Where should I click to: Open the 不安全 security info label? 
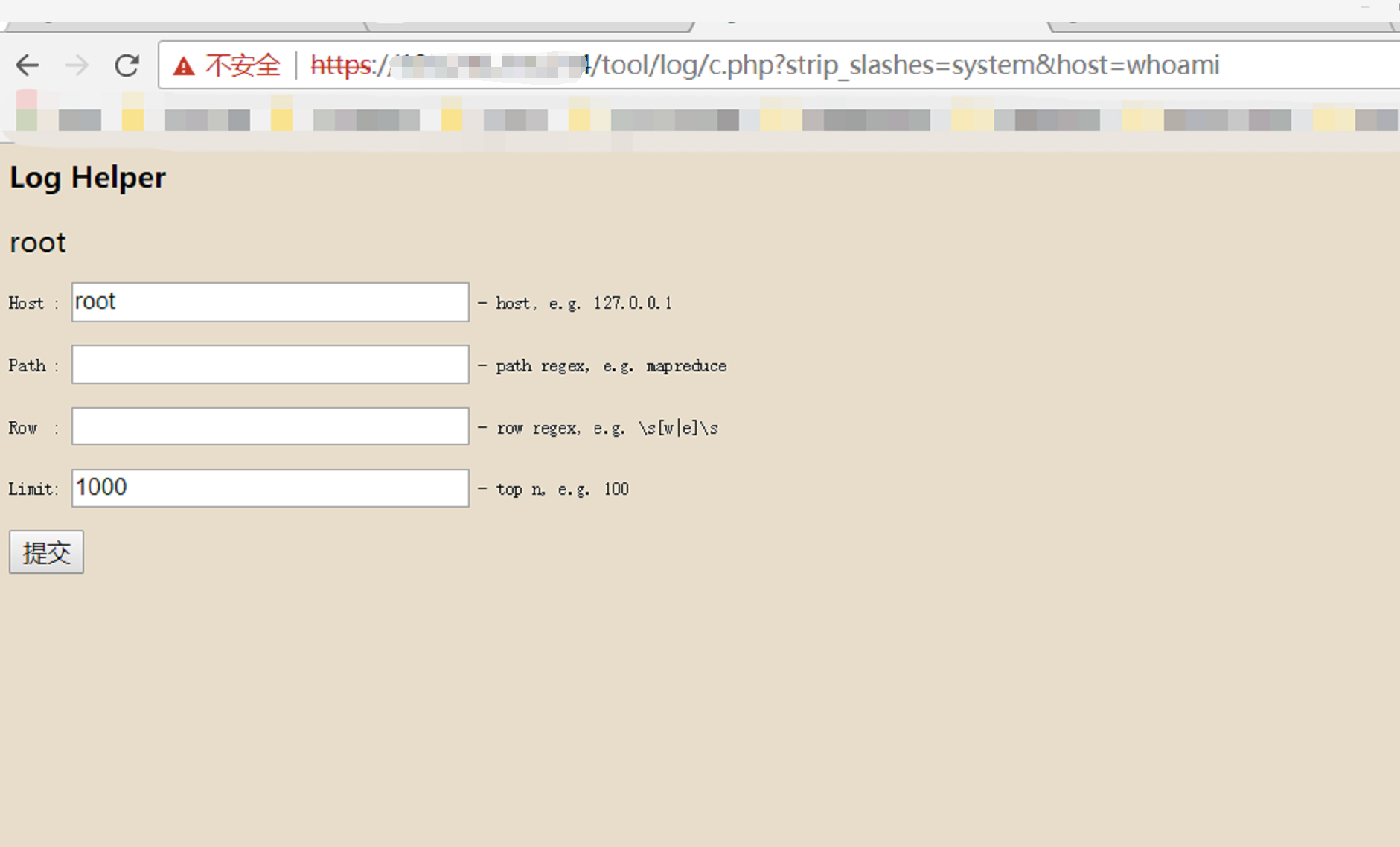coord(243,65)
